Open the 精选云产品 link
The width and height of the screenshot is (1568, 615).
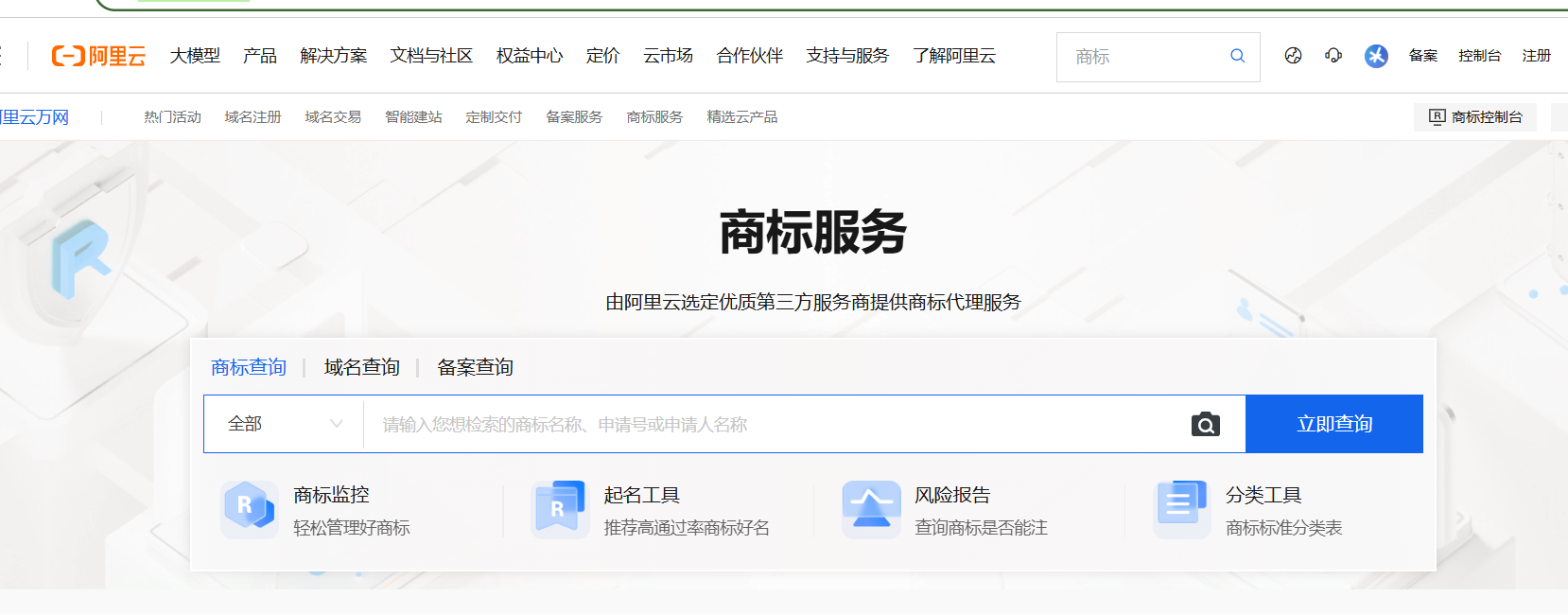pyautogui.click(x=741, y=117)
